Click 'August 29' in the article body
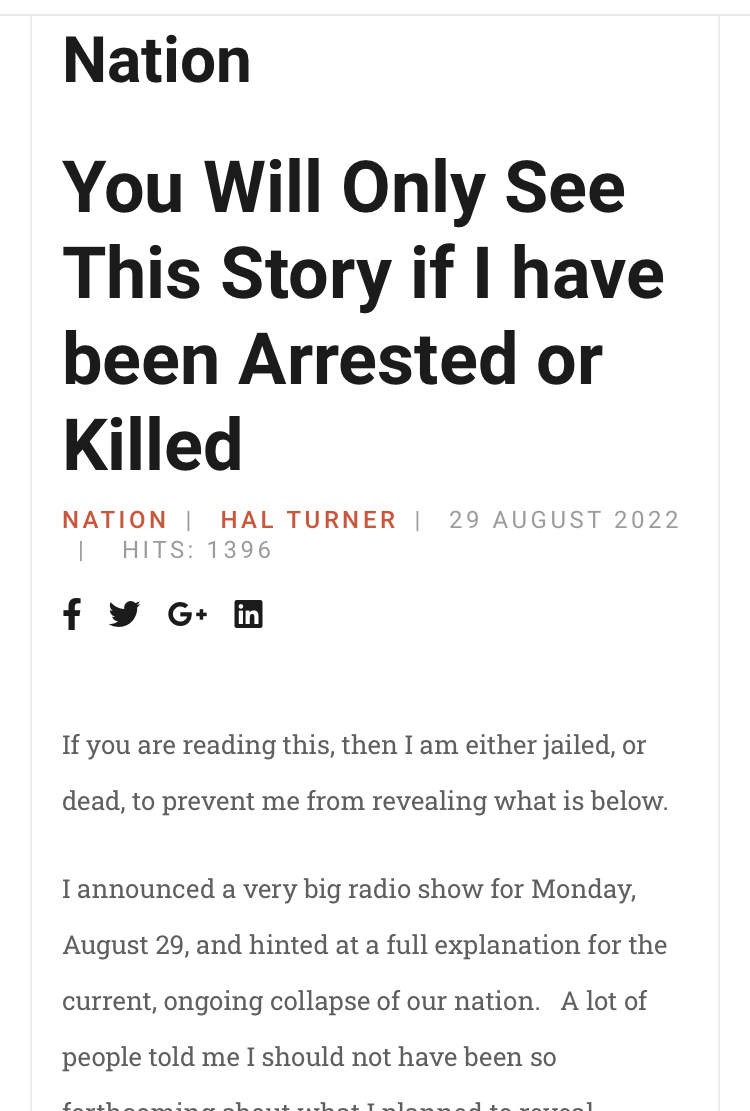750x1111 pixels. point(124,945)
